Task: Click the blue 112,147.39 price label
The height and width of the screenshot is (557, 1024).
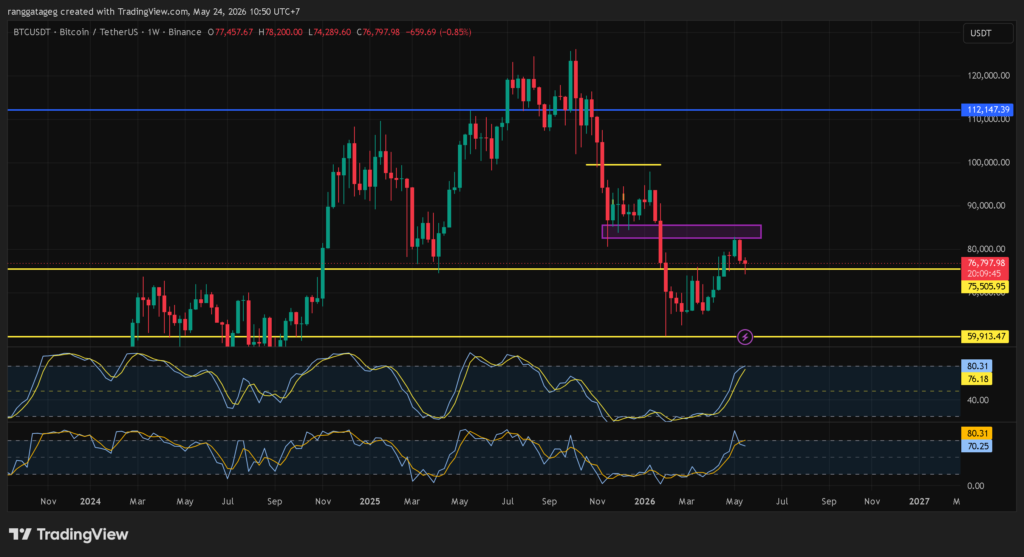Action: point(987,110)
